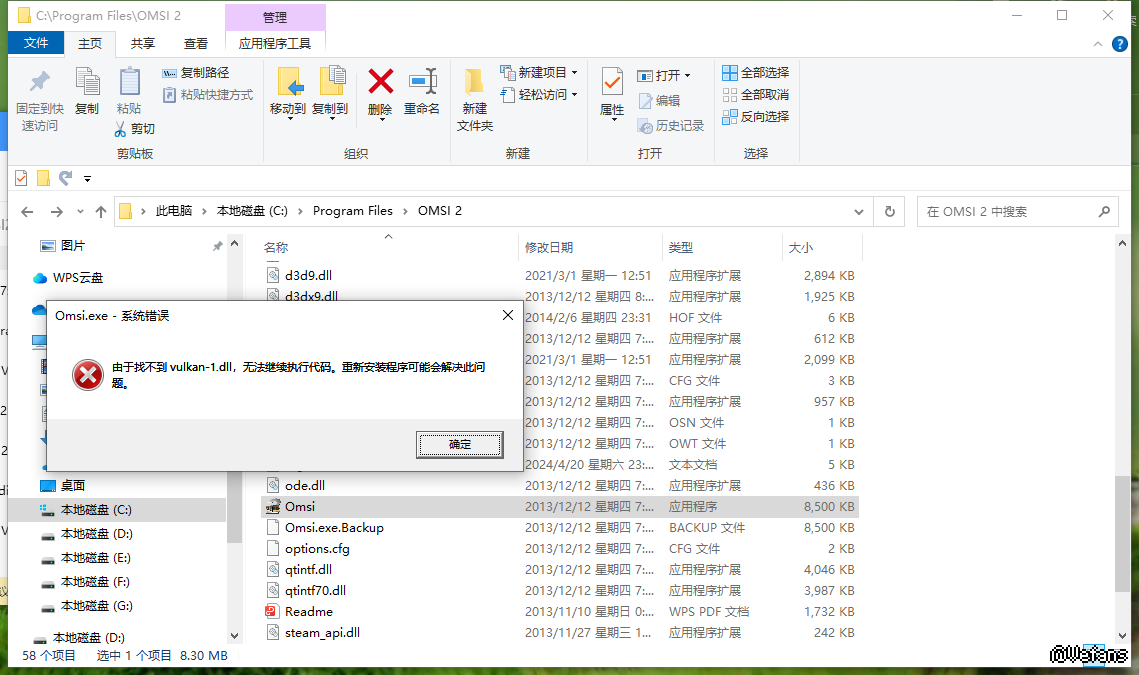
Task: Switch to the View (查看) tab
Action: [x=195, y=44]
